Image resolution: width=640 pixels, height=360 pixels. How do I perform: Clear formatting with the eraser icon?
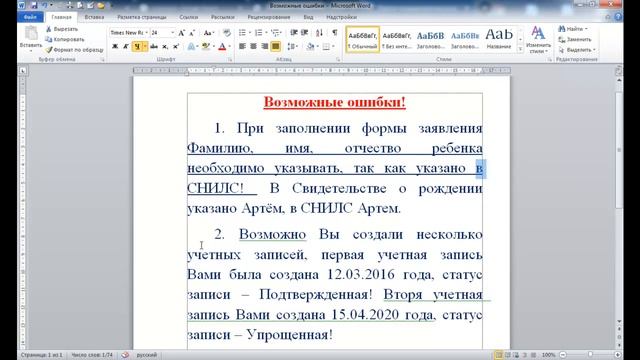(x=227, y=33)
